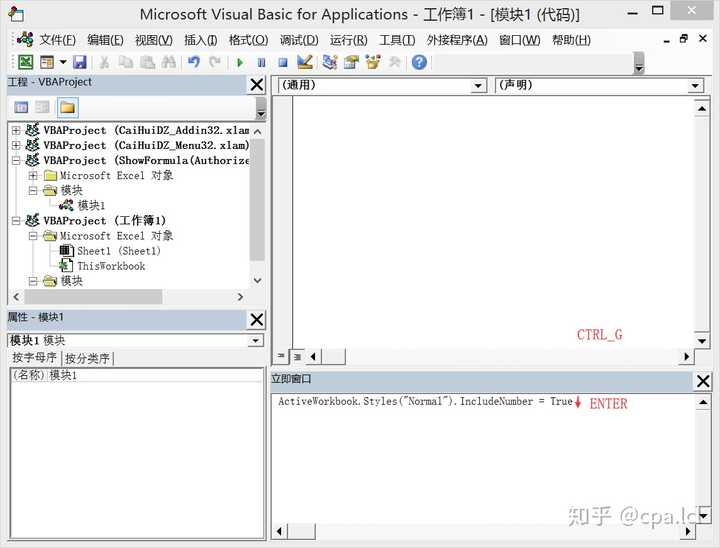This screenshot has height=548, width=720.
Task: Open the 窗口(W) menu
Action: (520, 40)
